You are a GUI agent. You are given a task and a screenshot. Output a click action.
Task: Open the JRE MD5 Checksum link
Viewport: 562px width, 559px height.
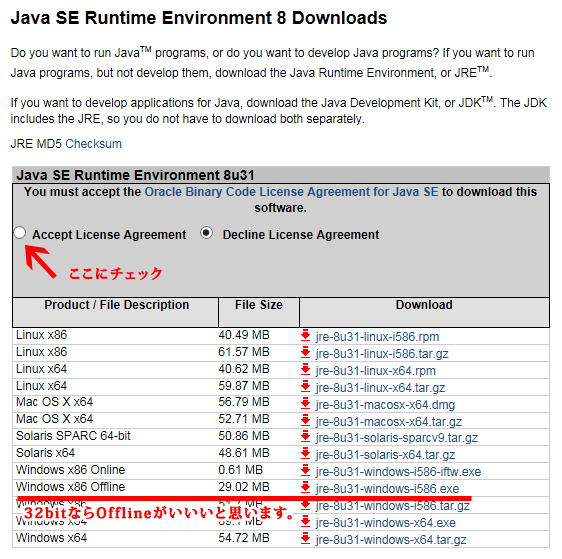pyautogui.click(x=94, y=144)
